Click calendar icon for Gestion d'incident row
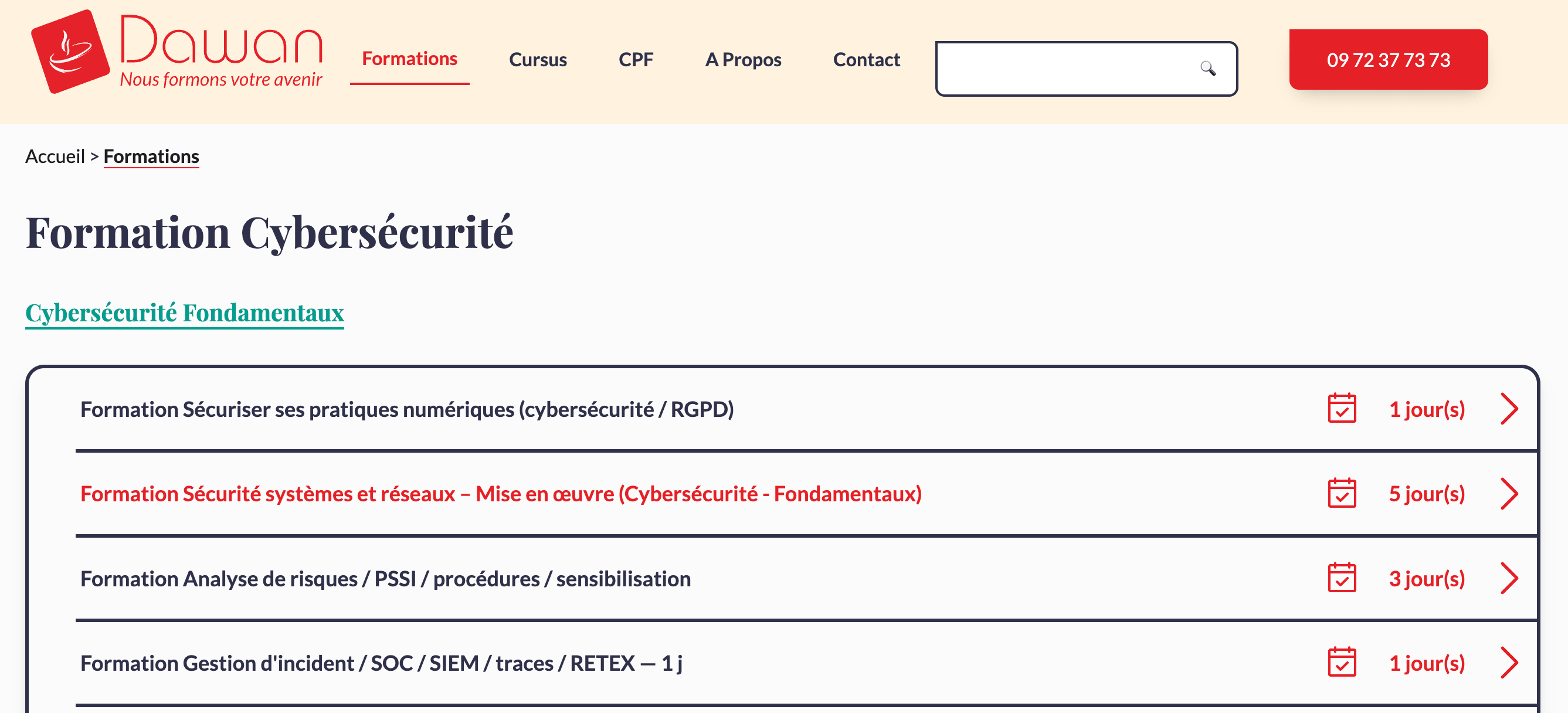 (x=1342, y=663)
